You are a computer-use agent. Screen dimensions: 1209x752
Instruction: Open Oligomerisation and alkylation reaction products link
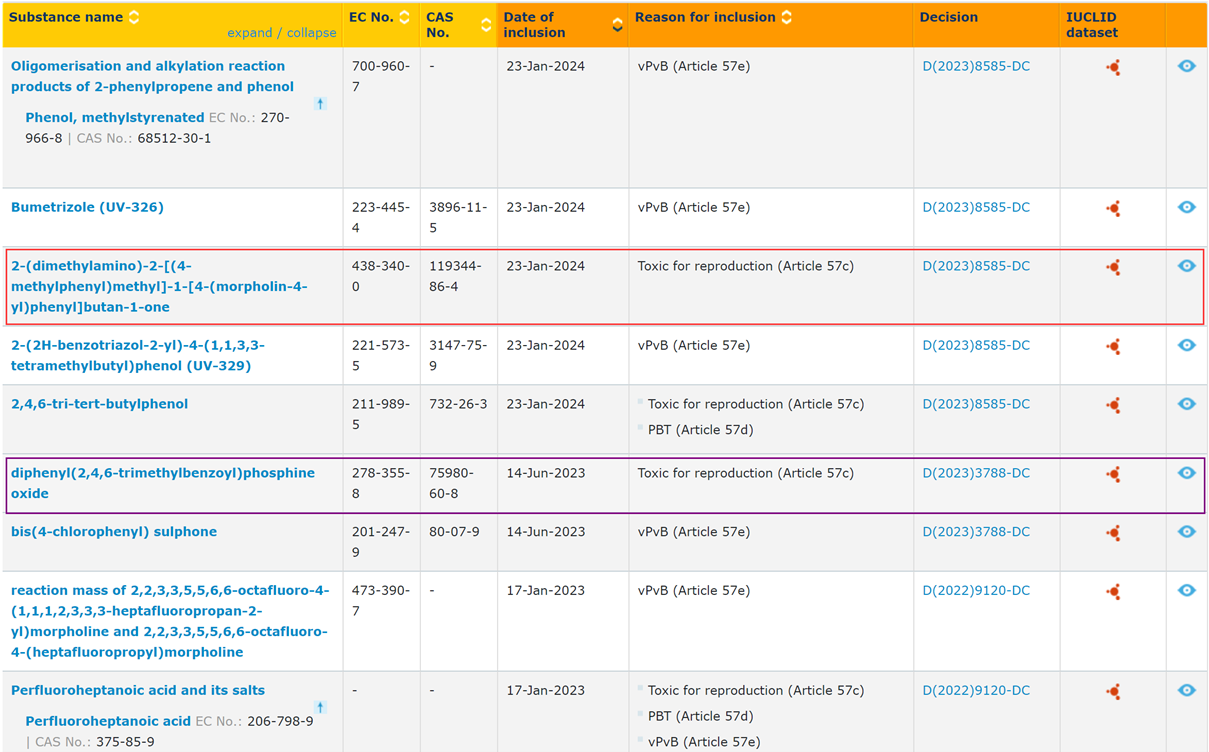coord(152,76)
